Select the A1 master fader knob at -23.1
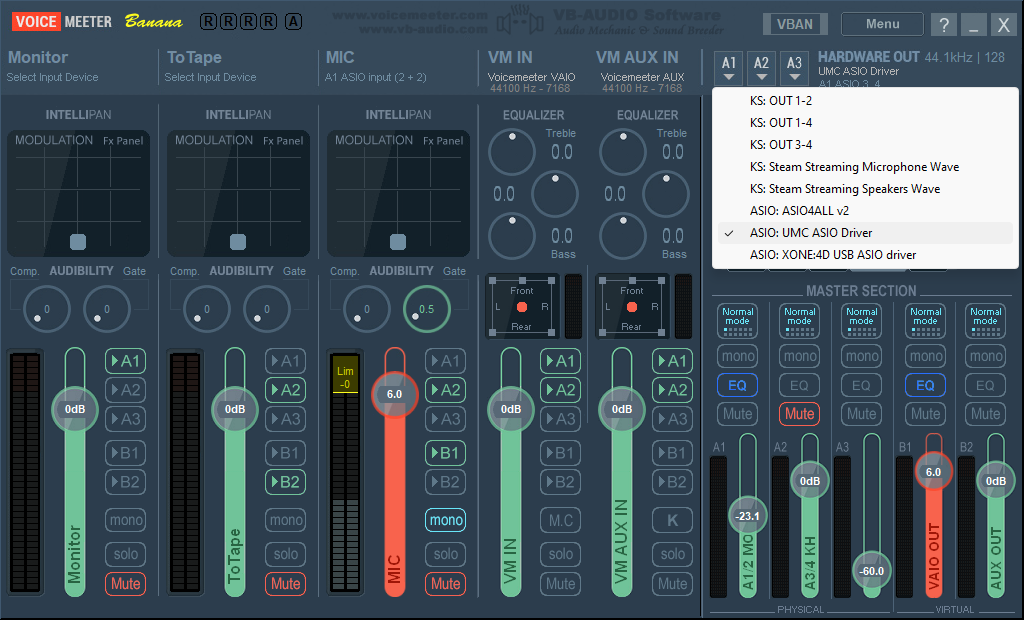 coord(747,516)
